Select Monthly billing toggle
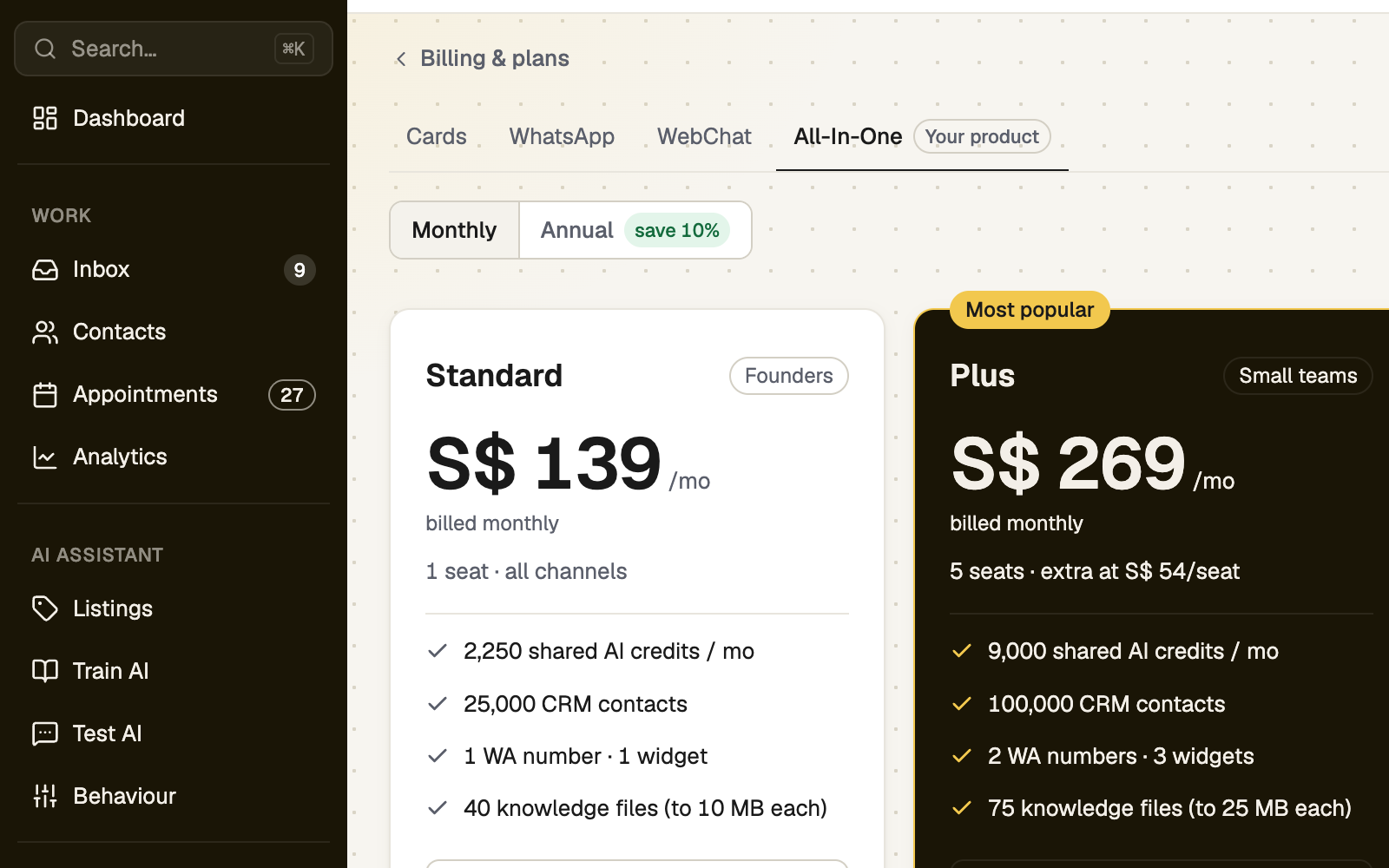 pyautogui.click(x=455, y=230)
